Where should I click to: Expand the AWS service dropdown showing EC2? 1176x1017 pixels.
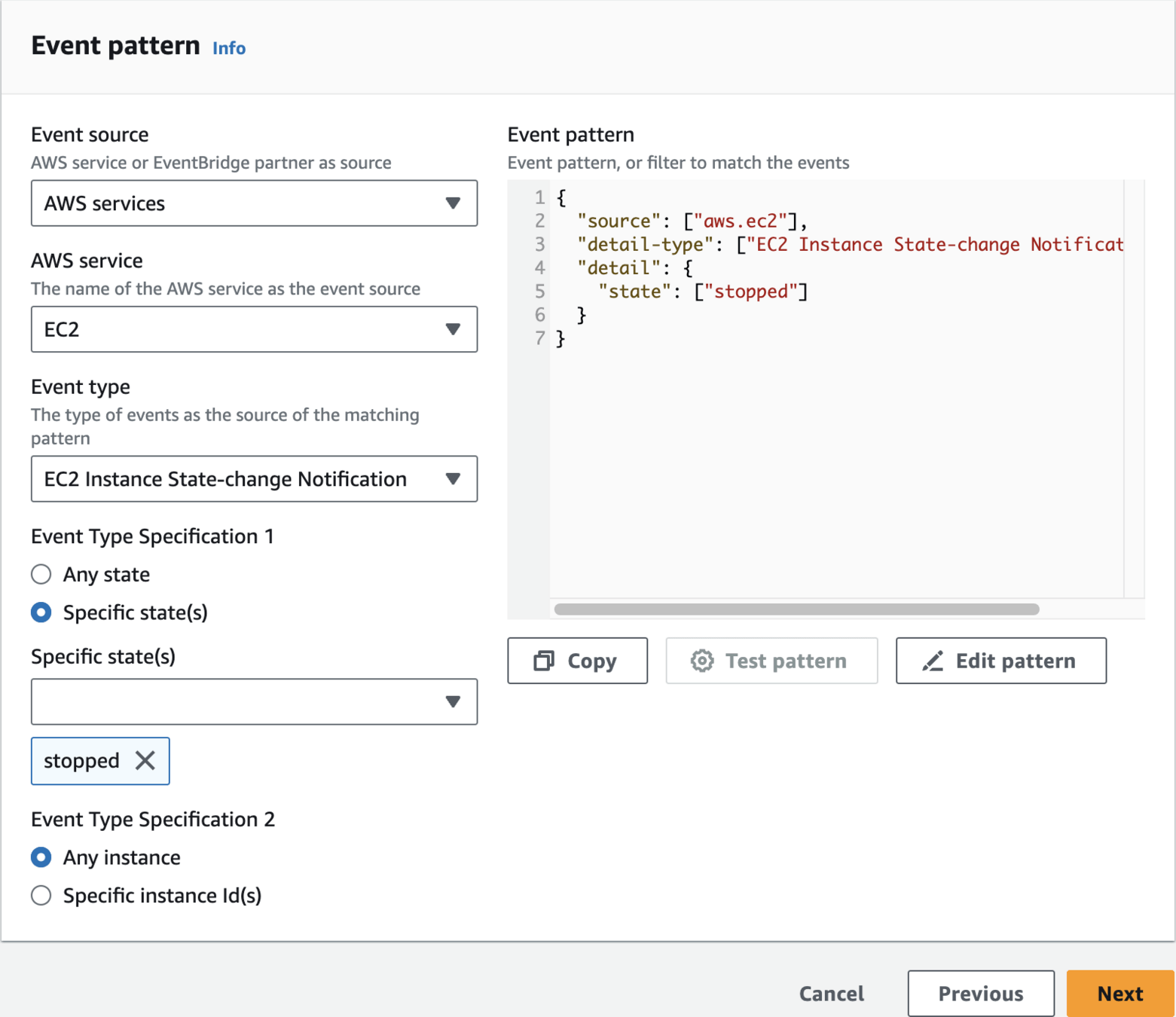254,329
